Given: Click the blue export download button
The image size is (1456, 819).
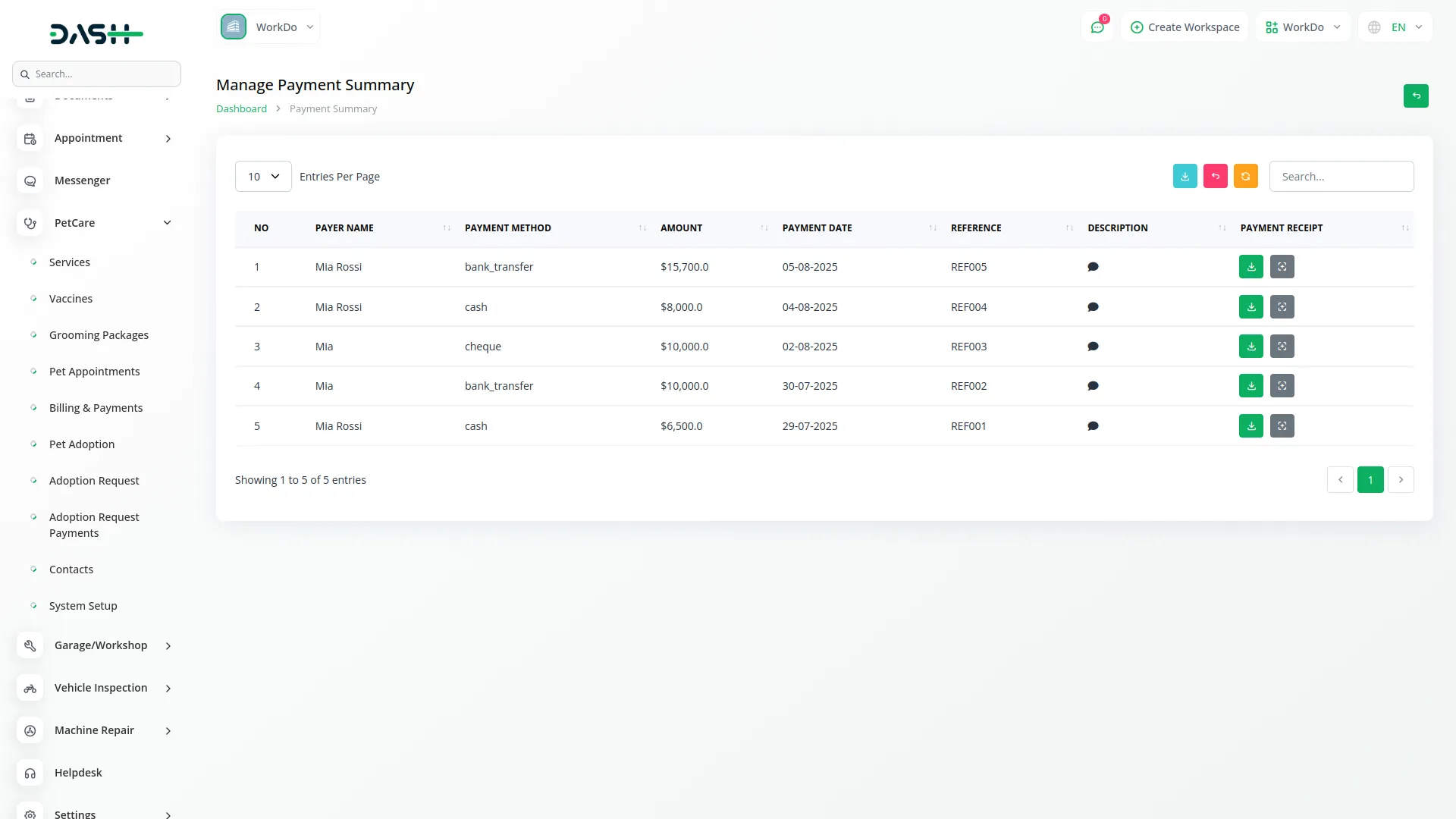Looking at the screenshot, I should coord(1185,176).
